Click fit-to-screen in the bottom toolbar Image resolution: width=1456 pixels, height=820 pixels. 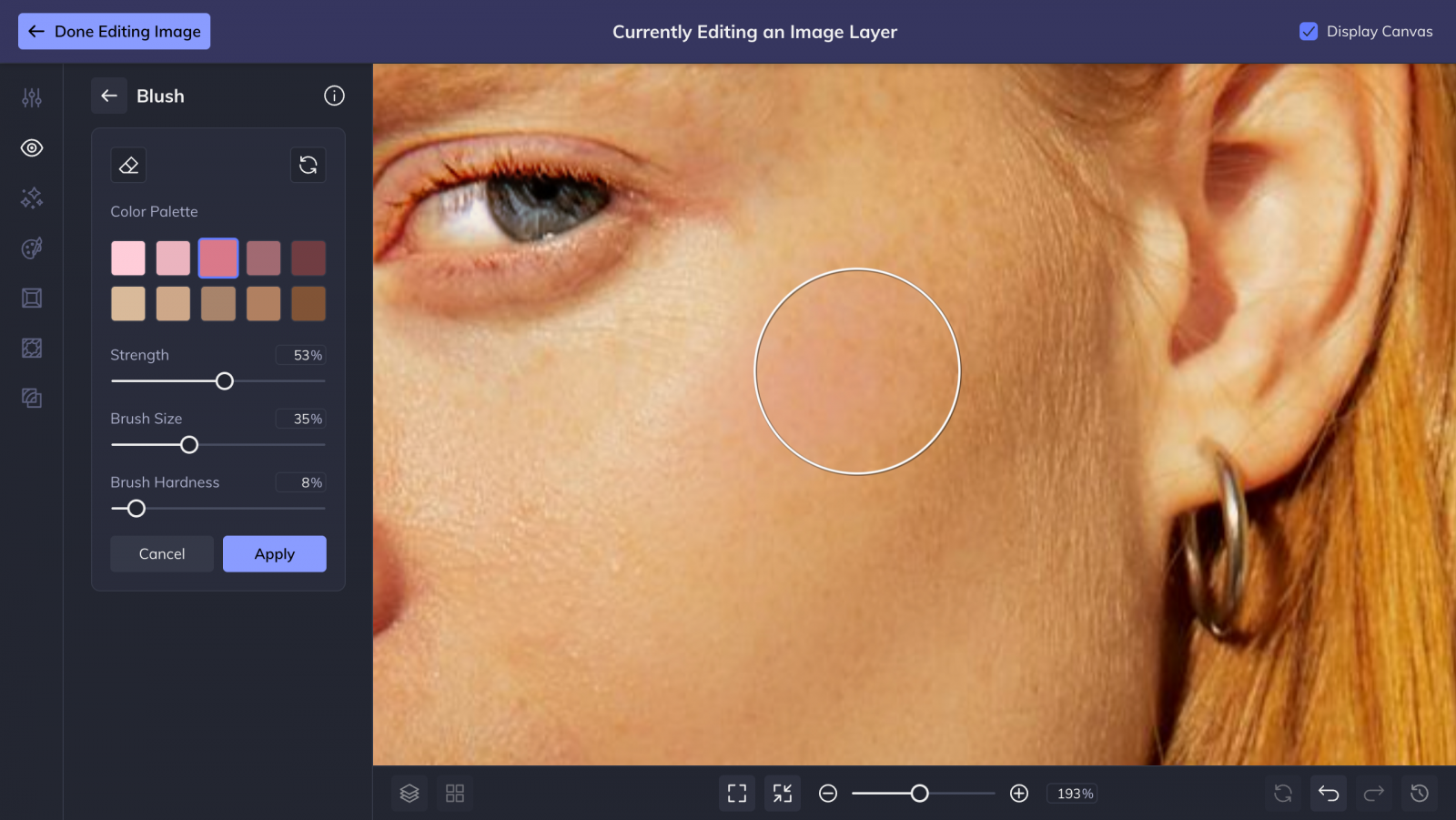point(782,793)
